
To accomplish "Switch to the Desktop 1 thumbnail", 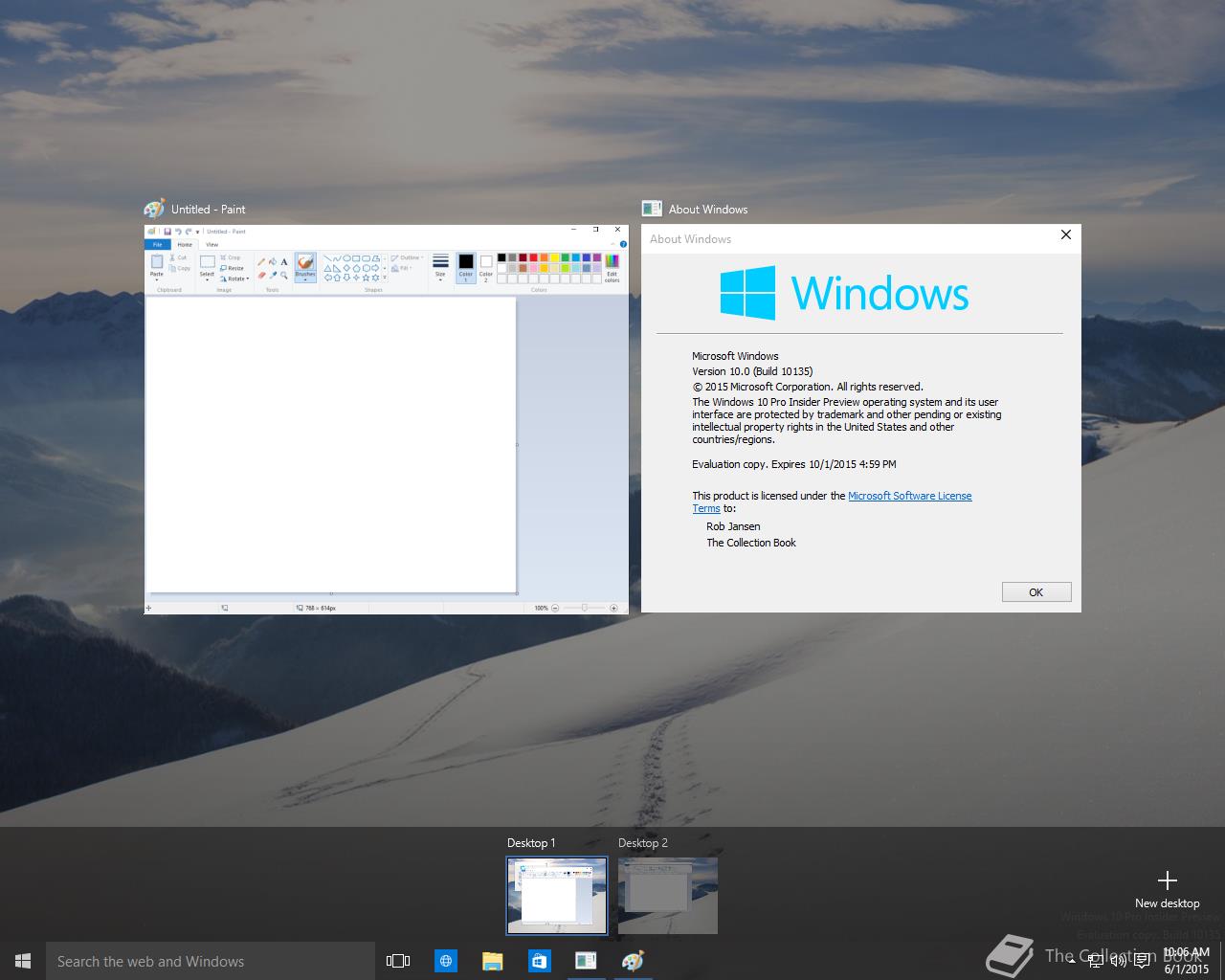I will click(556, 896).
